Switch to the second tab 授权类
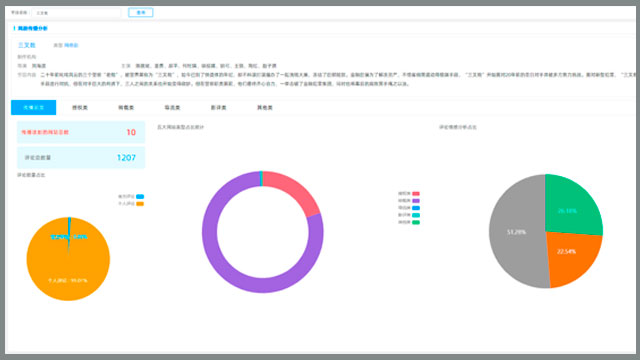 point(80,107)
